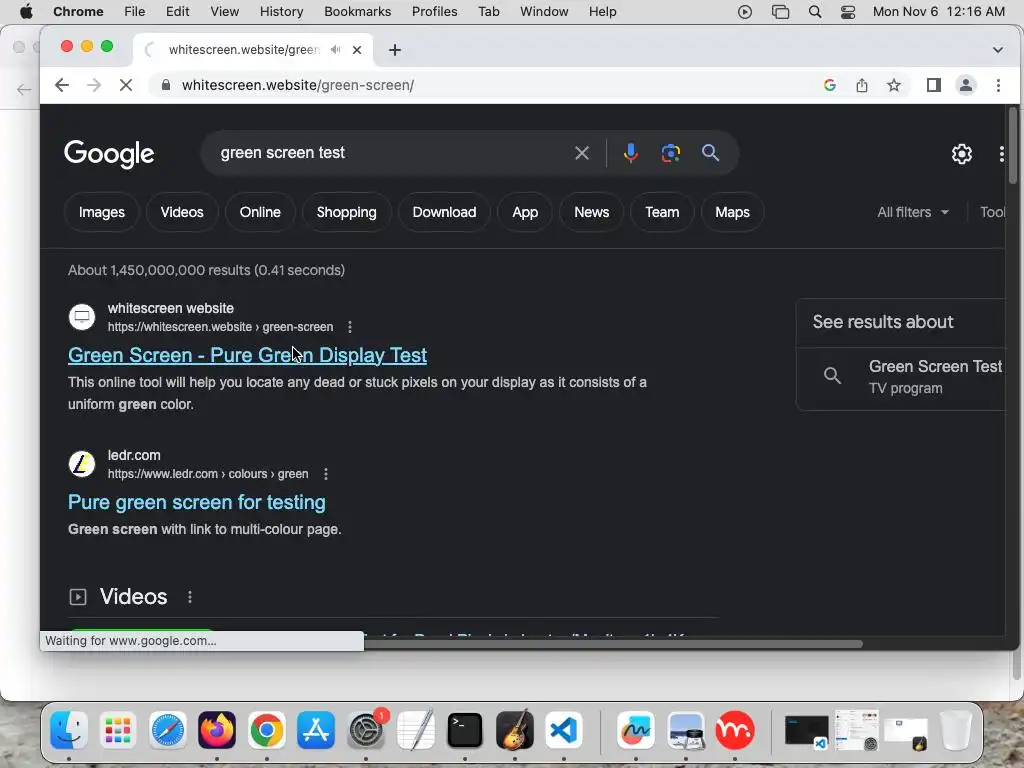Launch Firefox from the dock
Screen dimensions: 1024x768
pos(217,730)
